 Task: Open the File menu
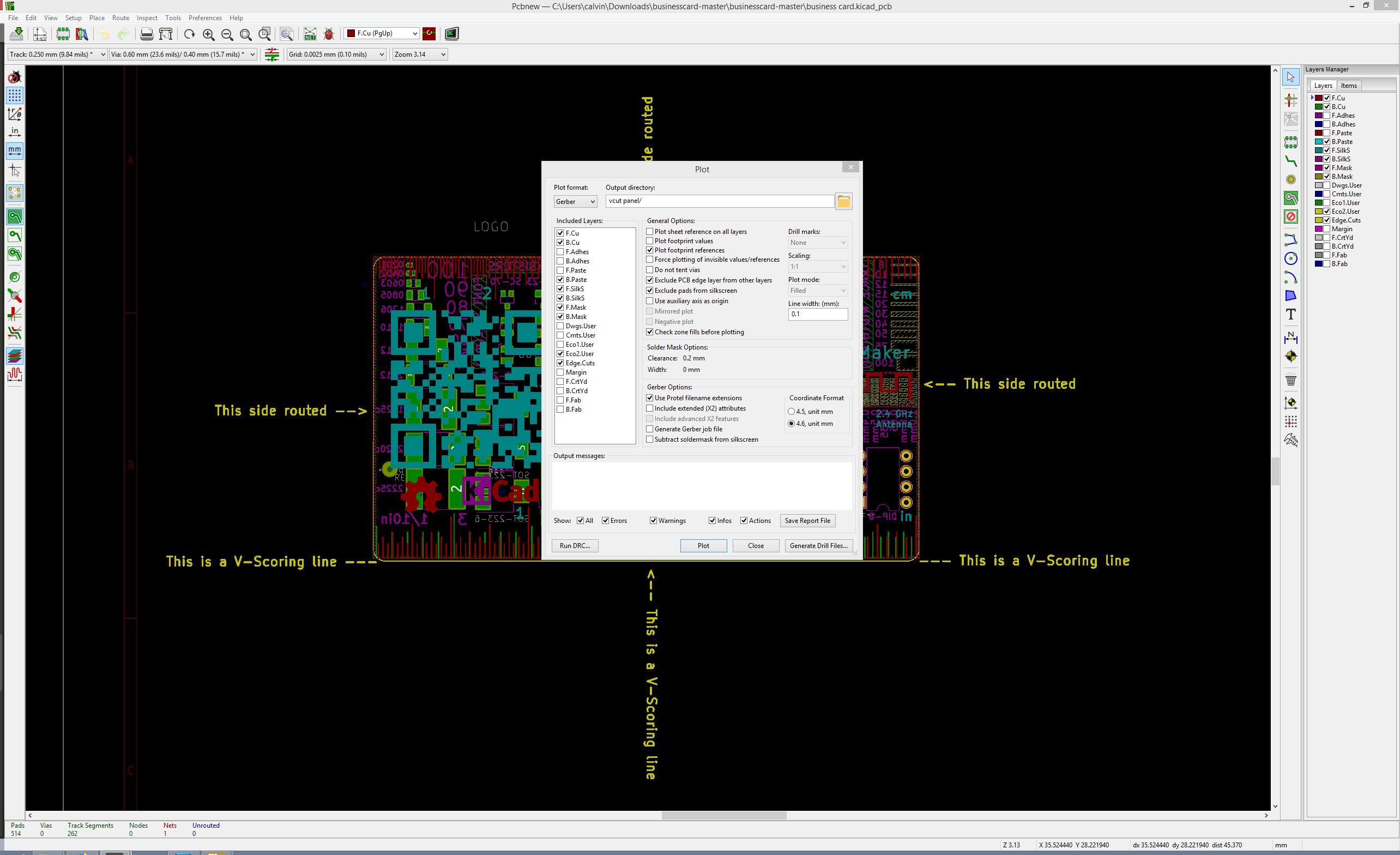(13, 18)
